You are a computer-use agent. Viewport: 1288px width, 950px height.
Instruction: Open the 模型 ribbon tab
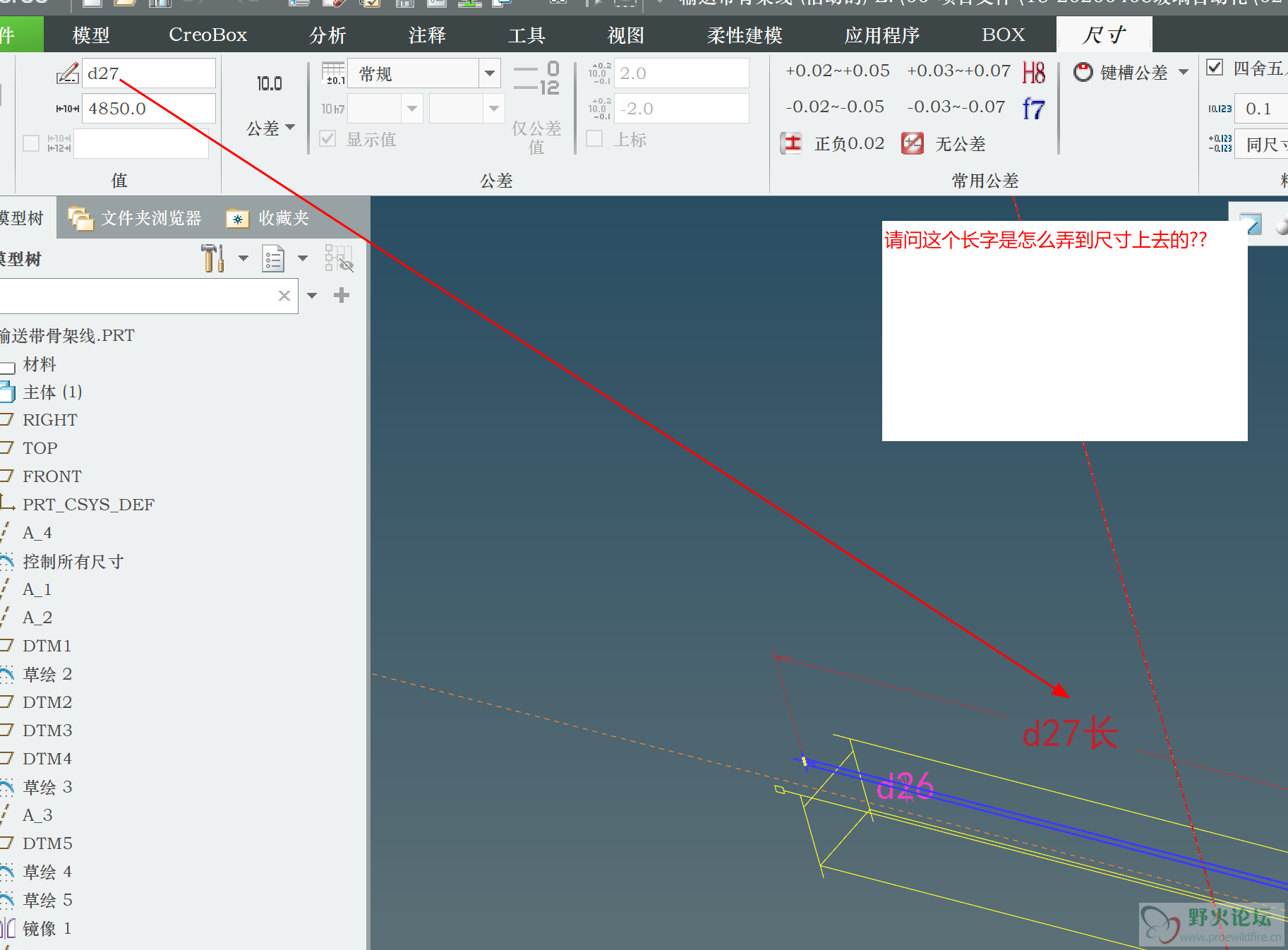pyautogui.click(x=91, y=35)
